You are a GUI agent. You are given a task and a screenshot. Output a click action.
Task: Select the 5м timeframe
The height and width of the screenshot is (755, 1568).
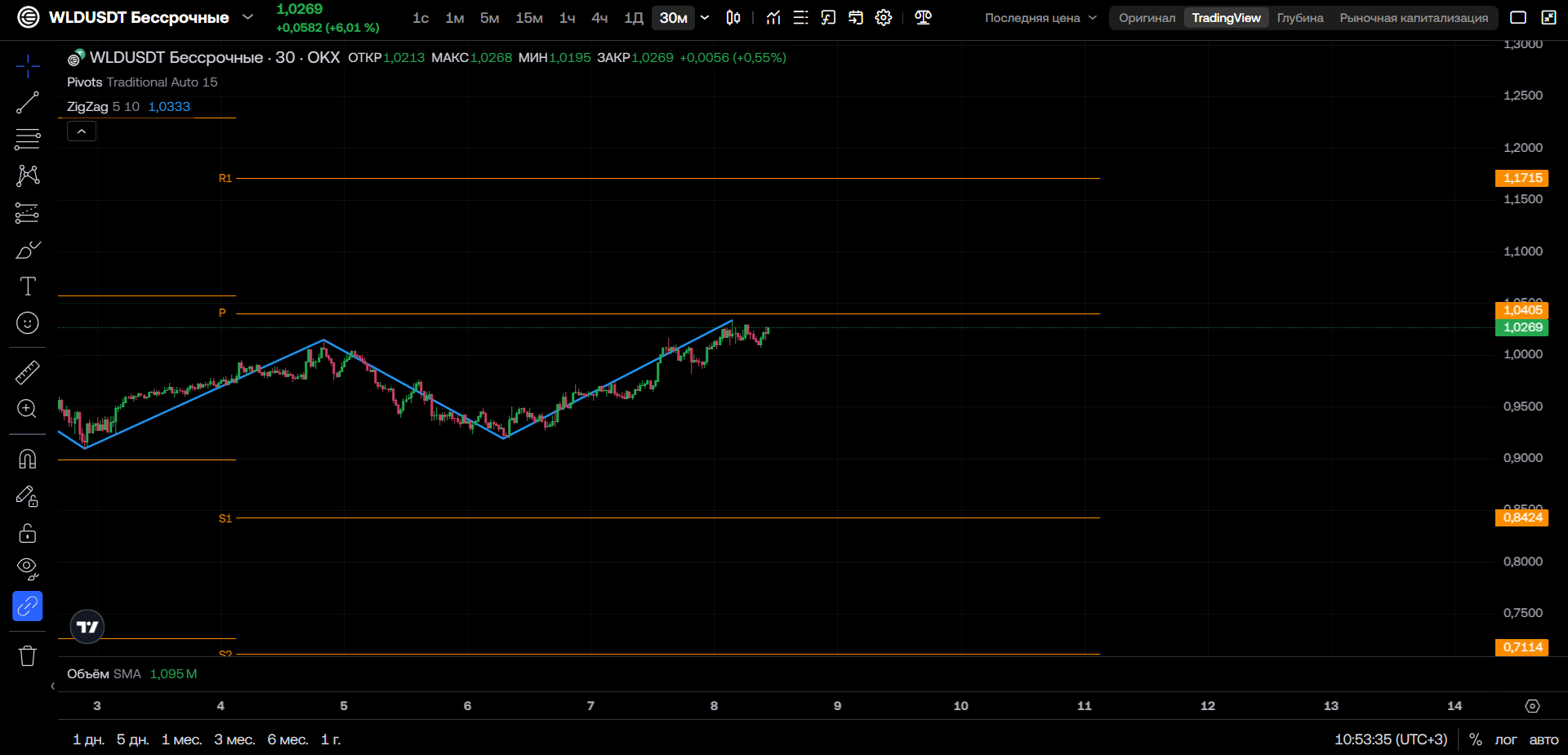coord(489,18)
